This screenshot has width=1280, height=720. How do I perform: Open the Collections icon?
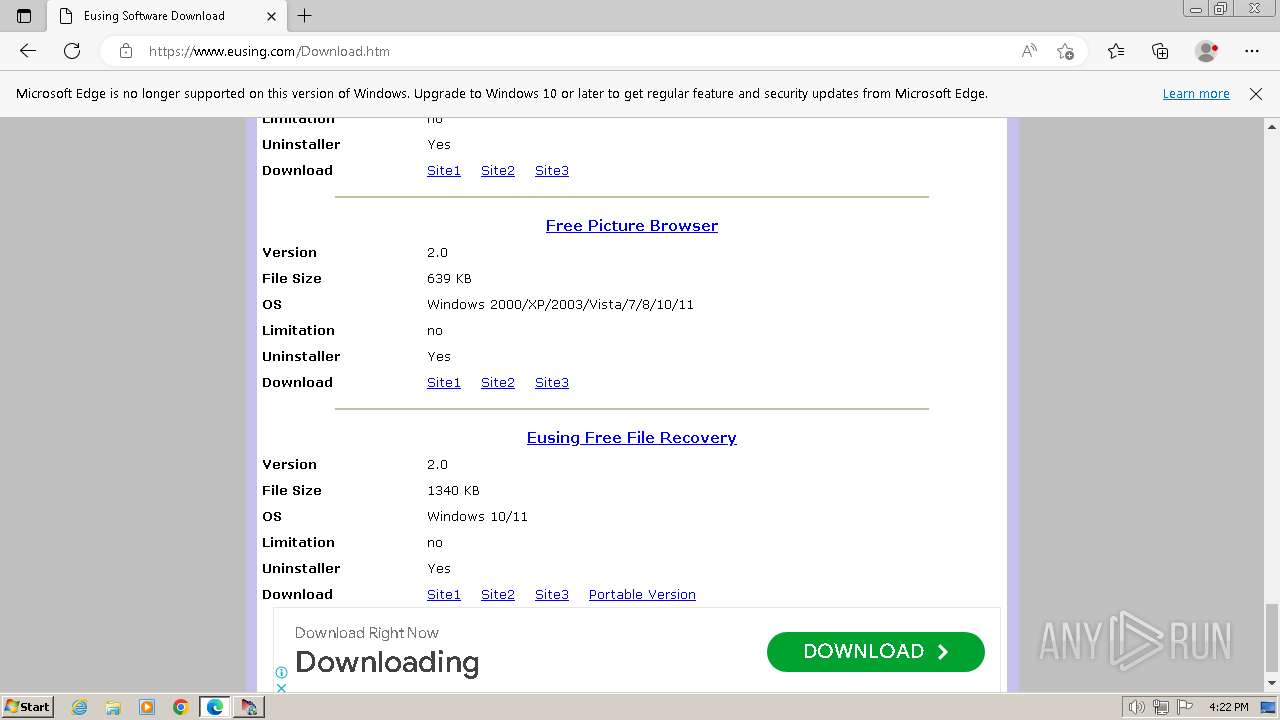[x=1160, y=51]
